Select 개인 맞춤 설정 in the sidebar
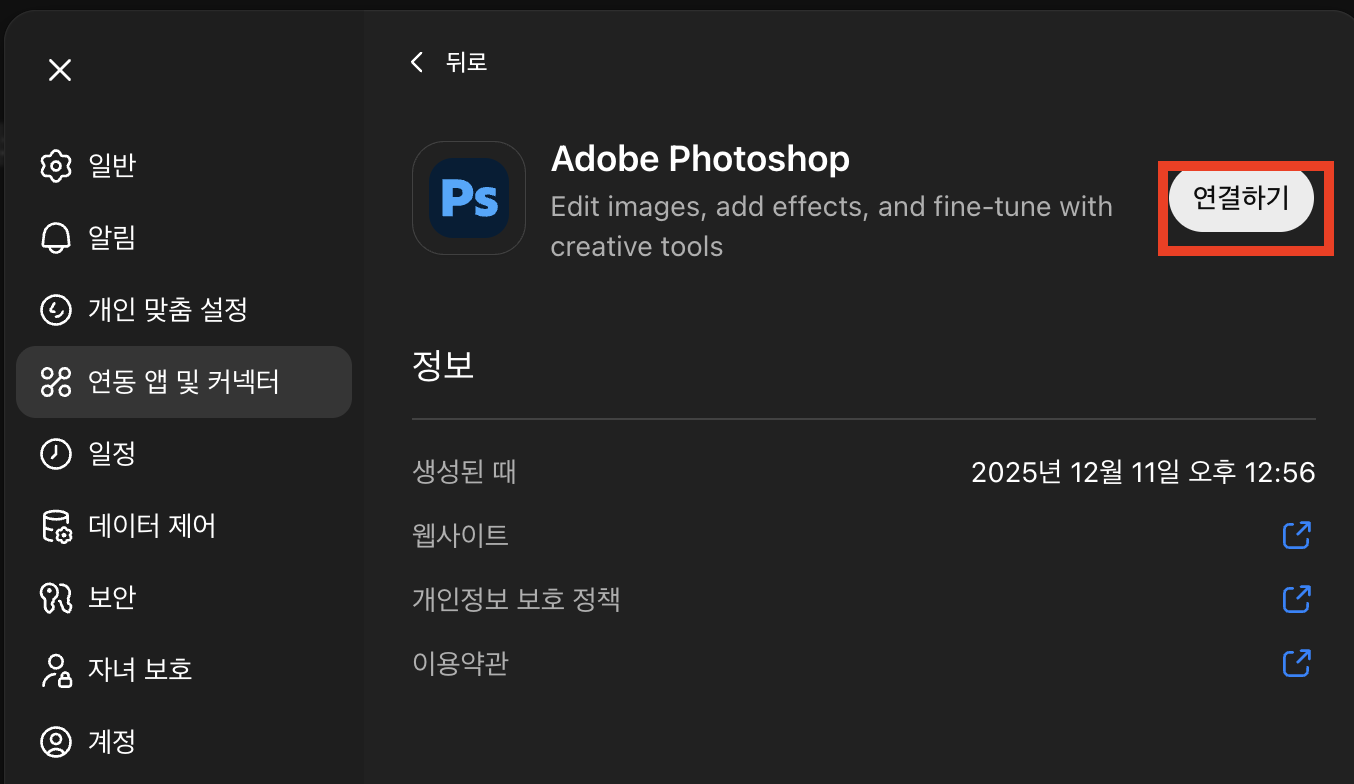 coord(184,310)
